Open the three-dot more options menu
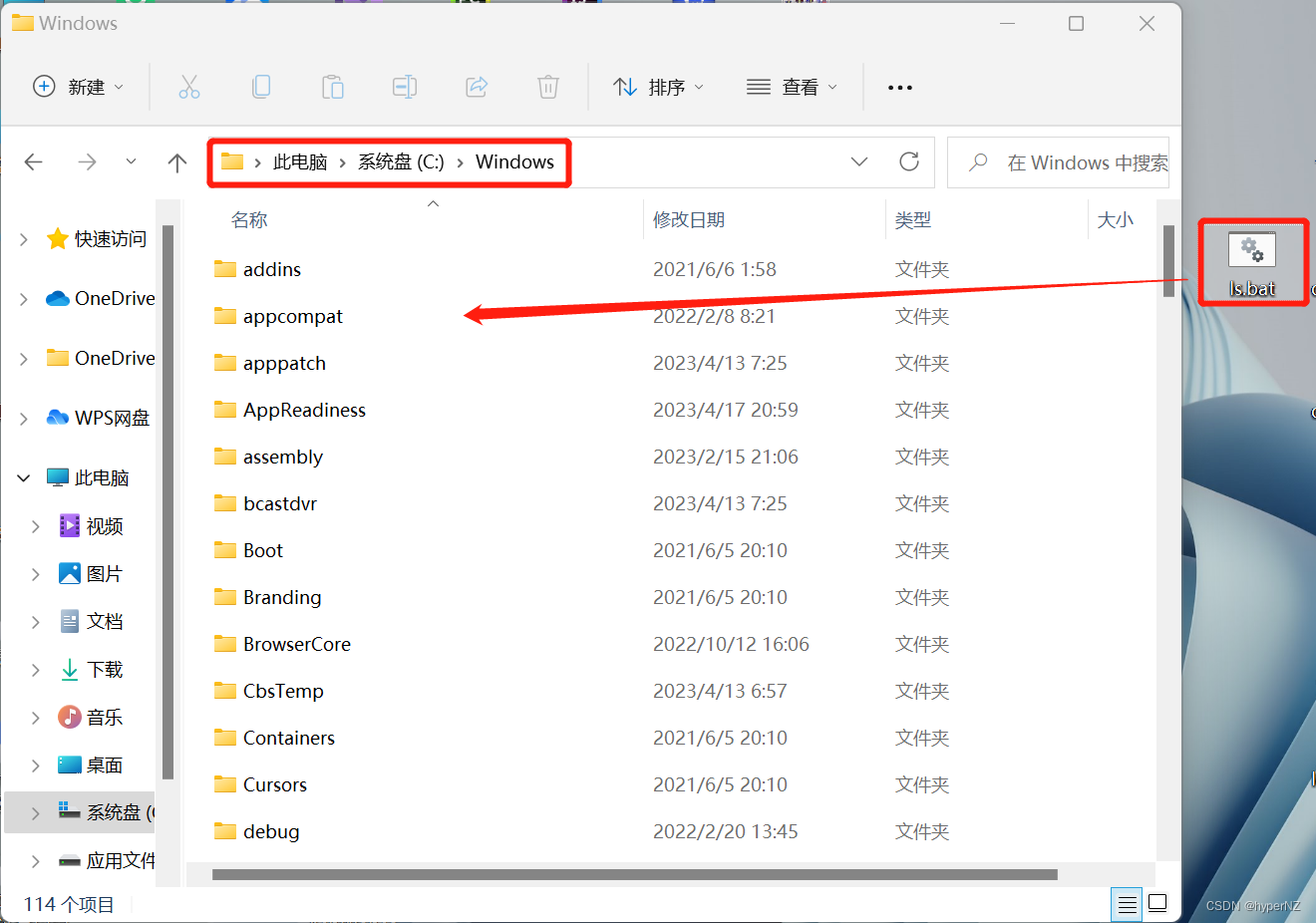The height and width of the screenshot is (923, 1316). tap(900, 88)
